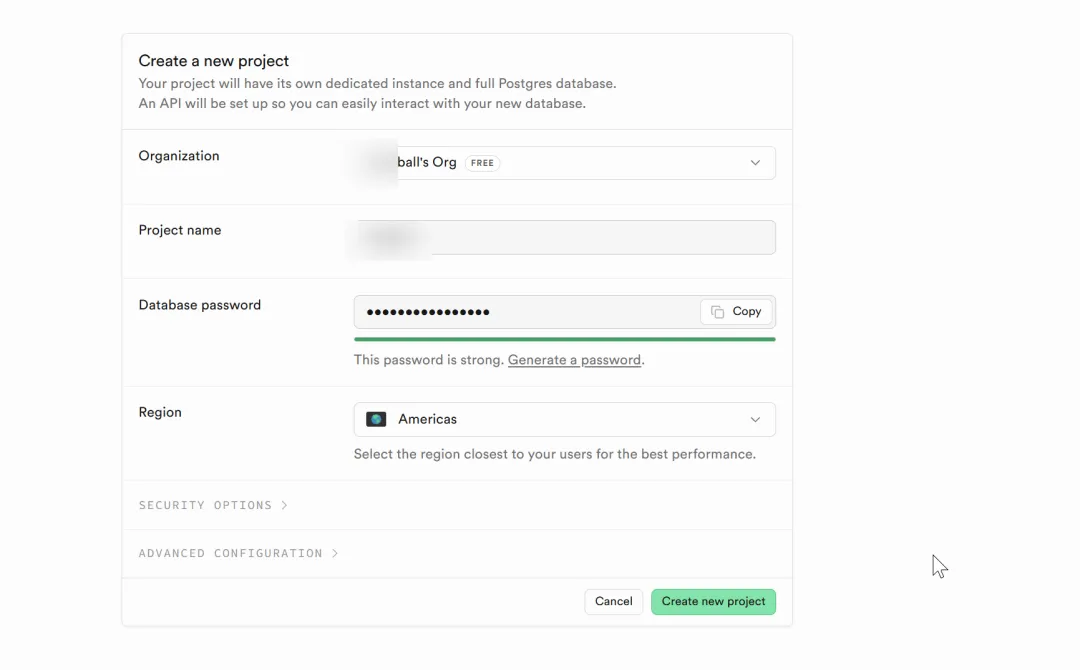The height and width of the screenshot is (670, 1080).
Task: Open the Organization dropdown
Action: coord(564,163)
